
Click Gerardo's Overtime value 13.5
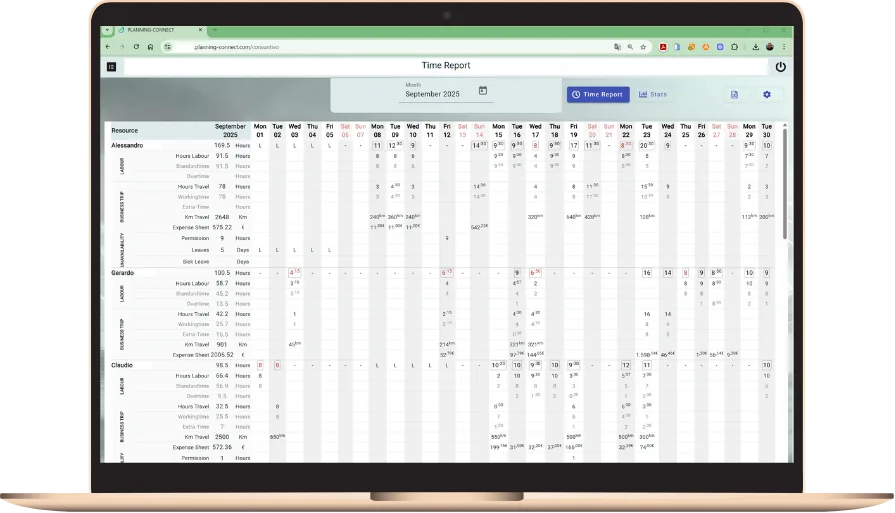[x=222, y=304]
